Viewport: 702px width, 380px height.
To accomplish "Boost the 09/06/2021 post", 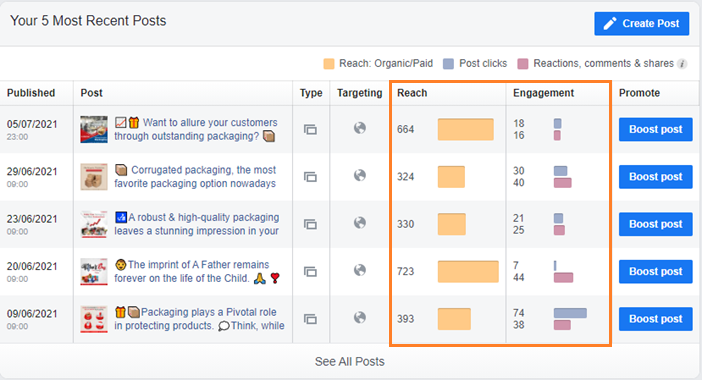I will tap(655, 319).
